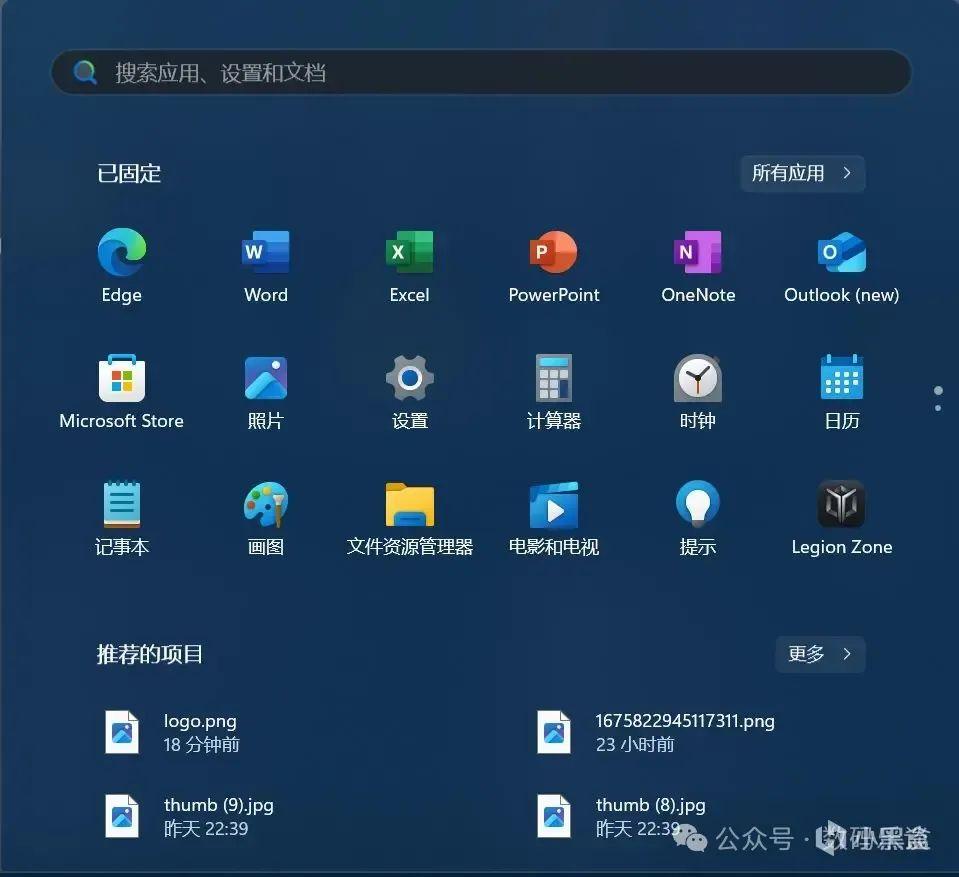Launch Word from pinned apps
959x877 pixels.
265,252
